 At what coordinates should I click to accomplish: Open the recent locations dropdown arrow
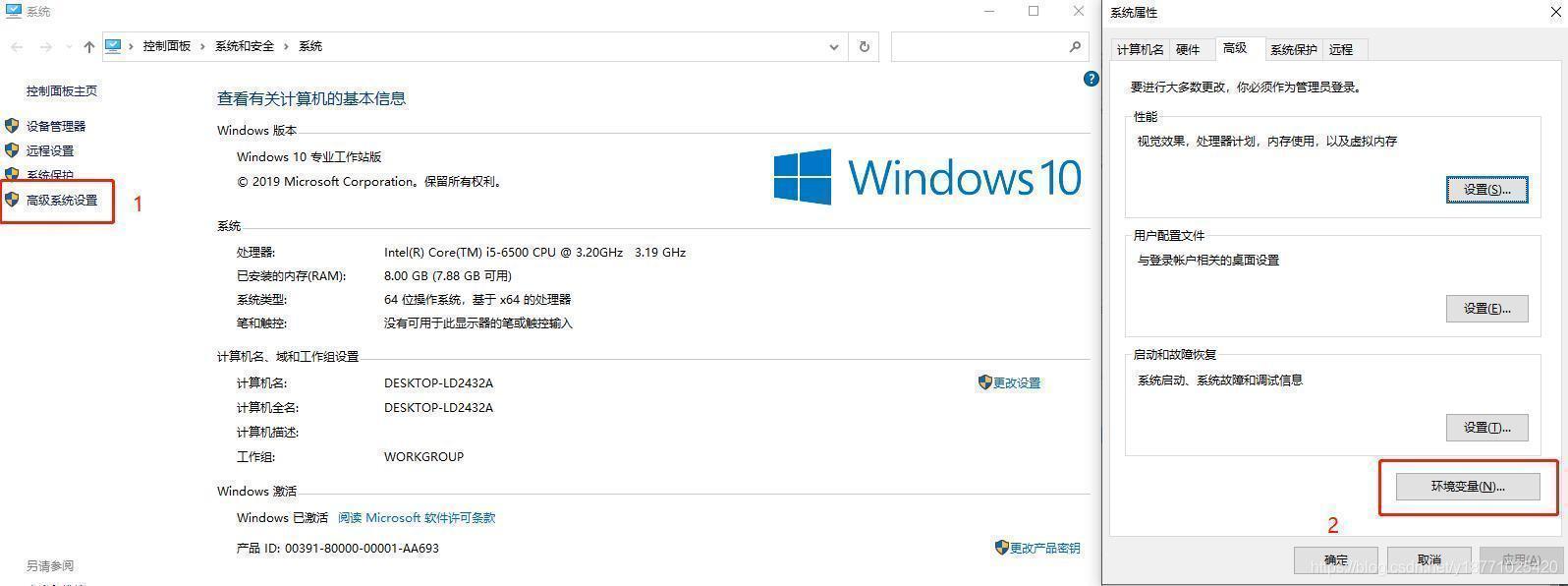tap(68, 47)
